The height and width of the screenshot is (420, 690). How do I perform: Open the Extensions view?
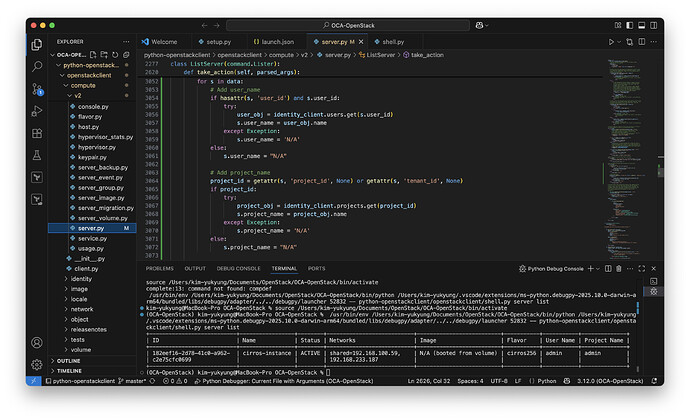[37, 133]
